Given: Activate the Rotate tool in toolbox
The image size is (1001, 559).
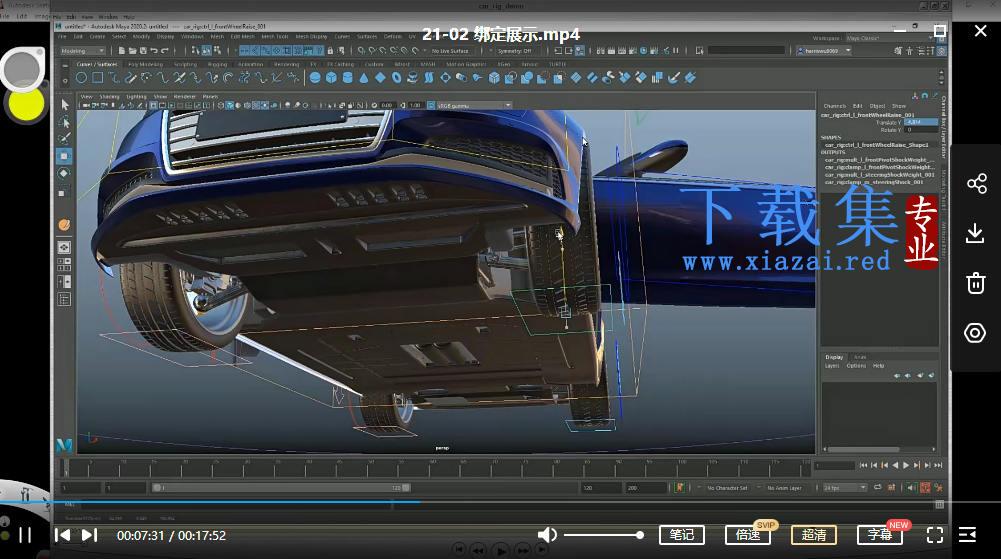Looking at the screenshot, I should pyautogui.click(x=64, y=173).
